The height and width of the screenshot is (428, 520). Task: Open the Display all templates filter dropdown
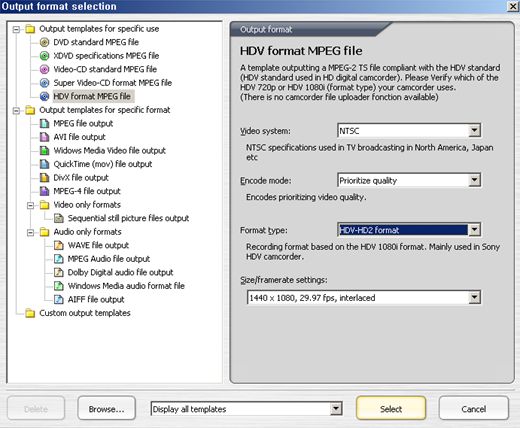pos(336,409)
